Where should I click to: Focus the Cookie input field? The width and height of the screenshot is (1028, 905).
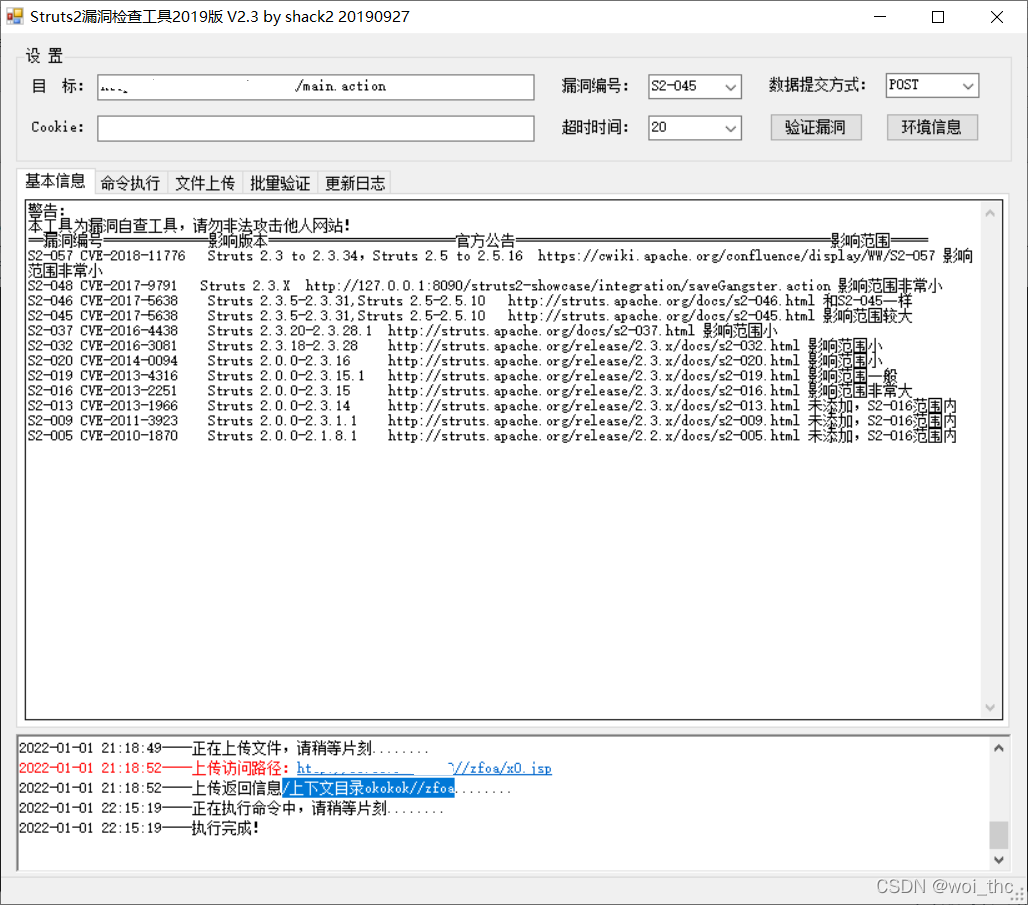pyautogui.click(x=315, y=128)
